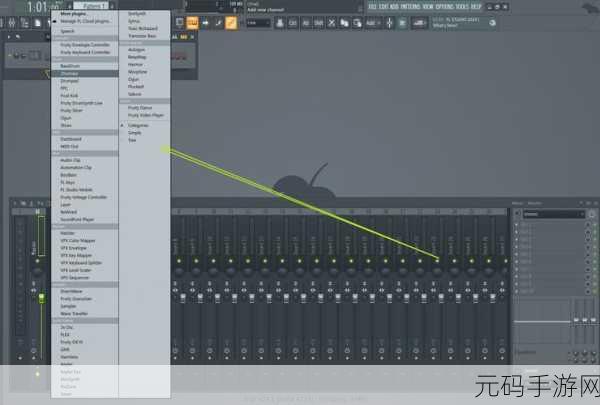Select Audio Clip from the plugin list
This screenshot has height=405, width=600.
pyautogui.click(x=70, y=160)
